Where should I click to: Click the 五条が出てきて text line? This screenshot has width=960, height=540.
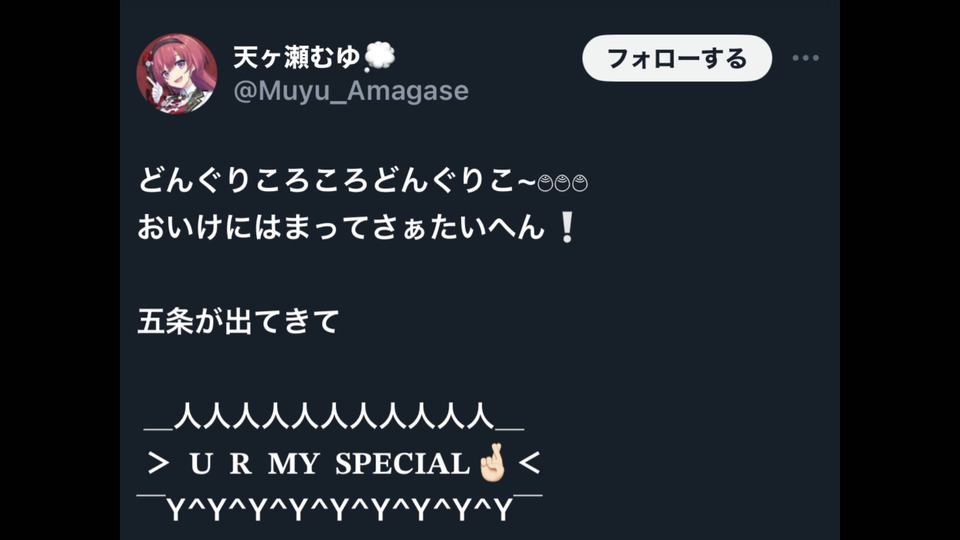[238, 321]
